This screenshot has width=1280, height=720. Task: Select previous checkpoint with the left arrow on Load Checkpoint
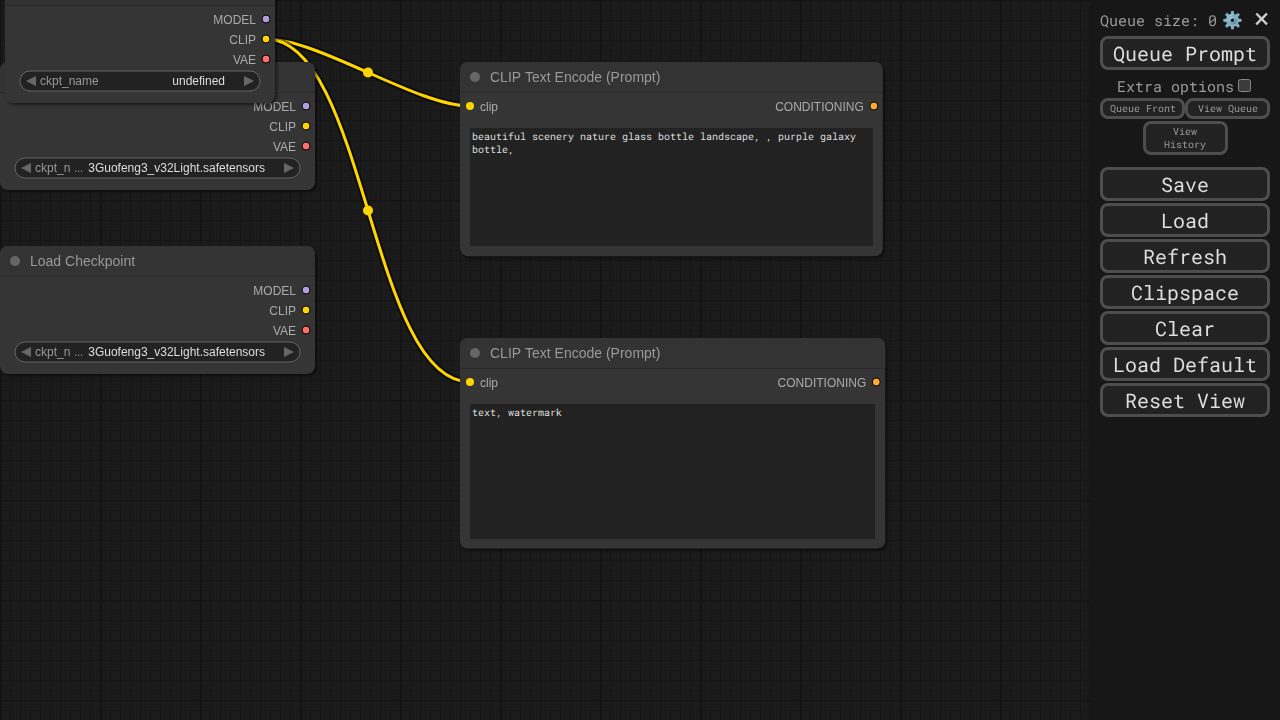click(25, 352)
